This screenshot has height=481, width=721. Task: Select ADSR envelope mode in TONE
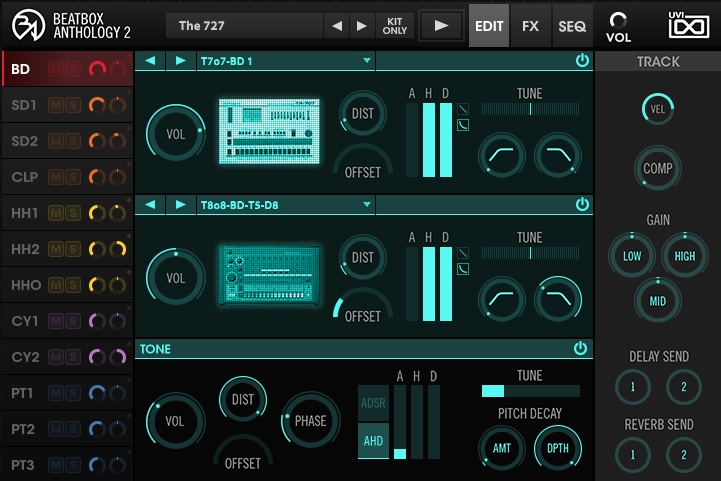(373, 403)
